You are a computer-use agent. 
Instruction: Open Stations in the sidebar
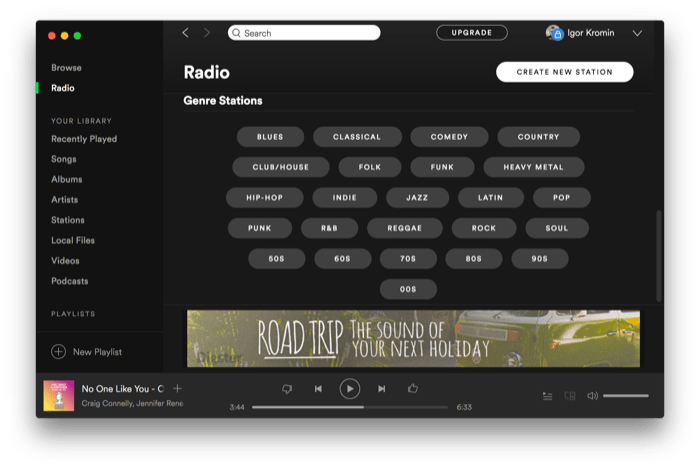tap(67, 220)
